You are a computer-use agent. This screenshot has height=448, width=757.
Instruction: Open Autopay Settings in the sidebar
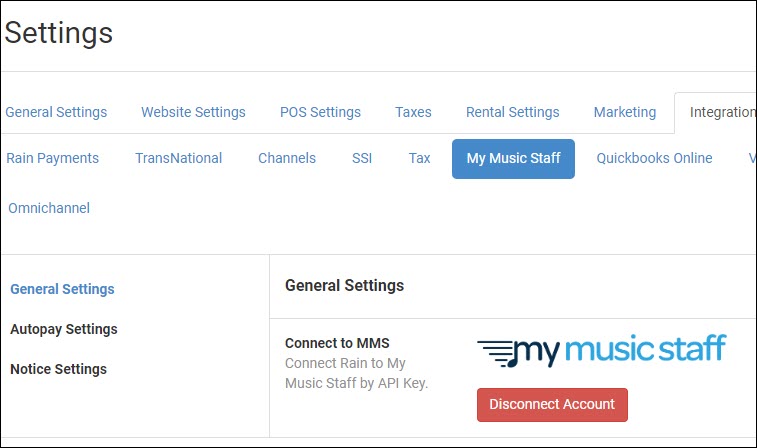pos(64,329)
